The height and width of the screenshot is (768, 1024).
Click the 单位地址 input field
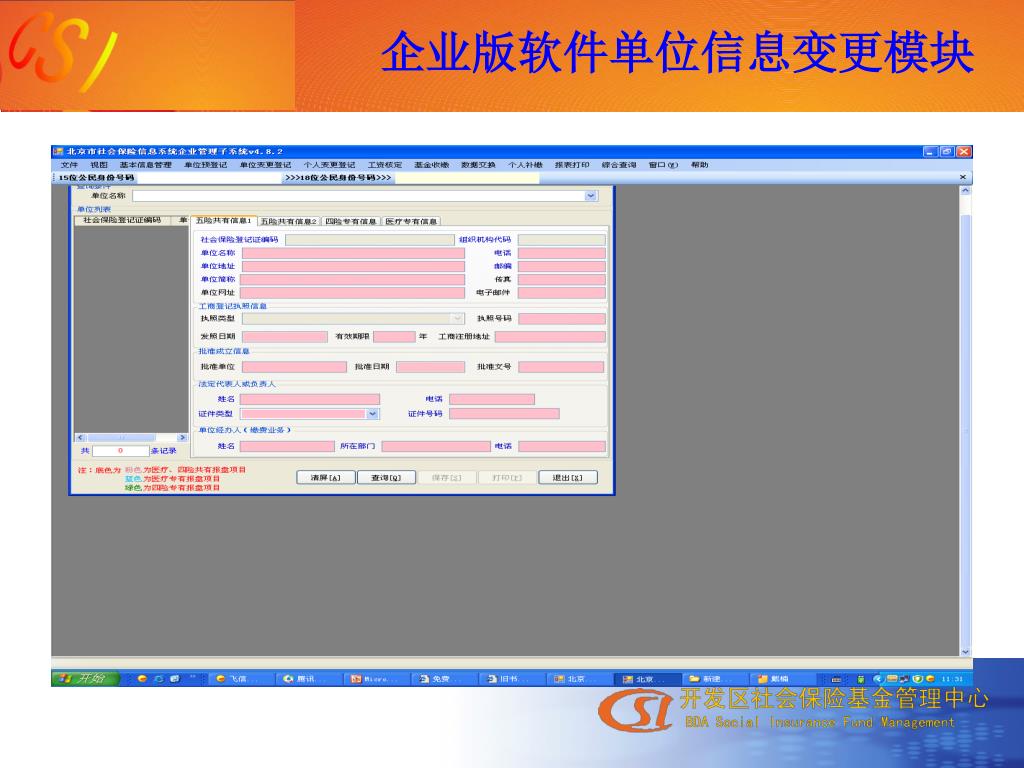click(x=353, y=266)
